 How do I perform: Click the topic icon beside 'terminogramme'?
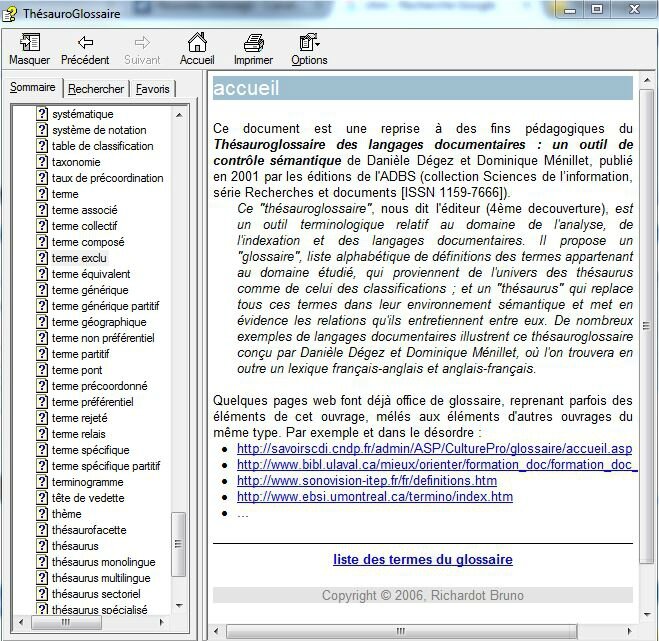(x=42, y=481)
